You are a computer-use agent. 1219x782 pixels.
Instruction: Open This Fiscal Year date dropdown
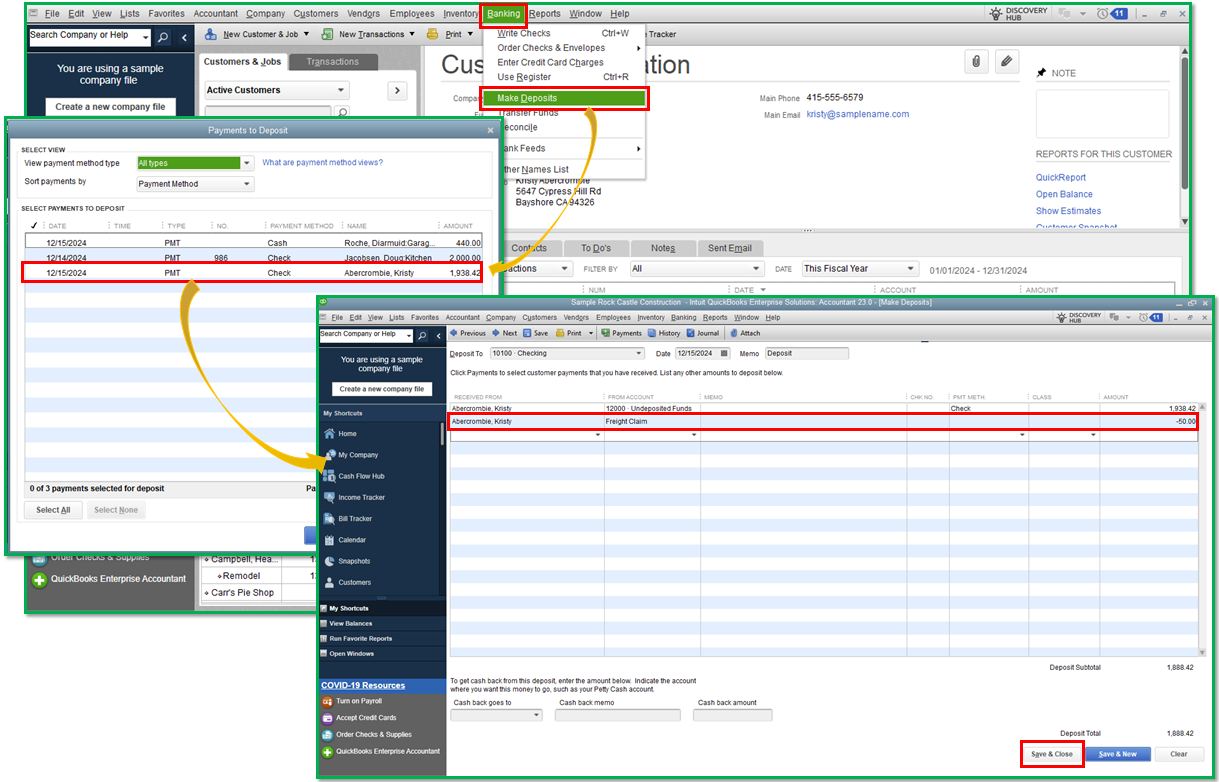click(910, 269)
